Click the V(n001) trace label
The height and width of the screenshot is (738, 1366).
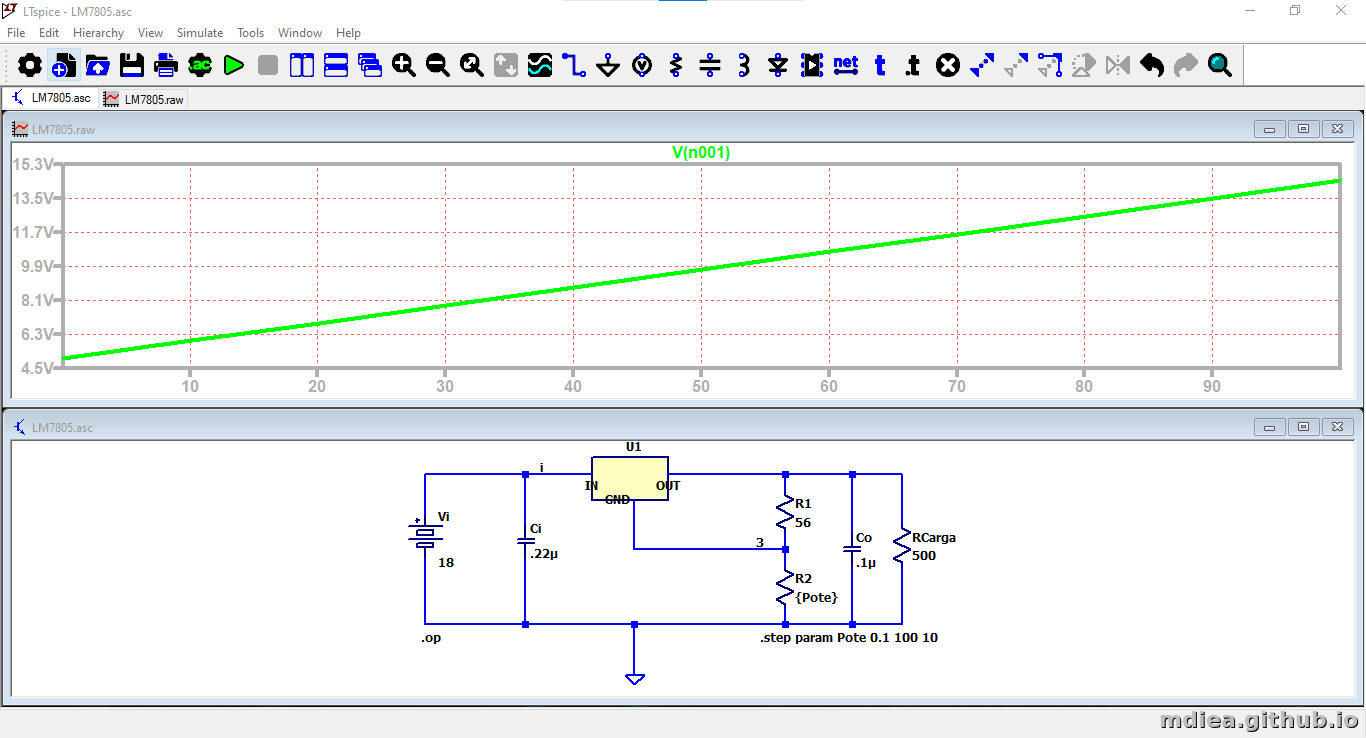click(x=701, y=153)
